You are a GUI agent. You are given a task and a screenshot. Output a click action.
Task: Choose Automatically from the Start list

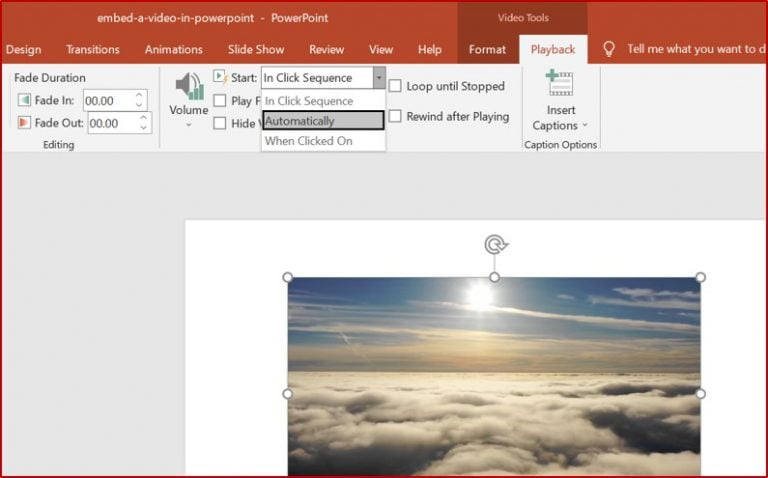[x=322, y=121]
